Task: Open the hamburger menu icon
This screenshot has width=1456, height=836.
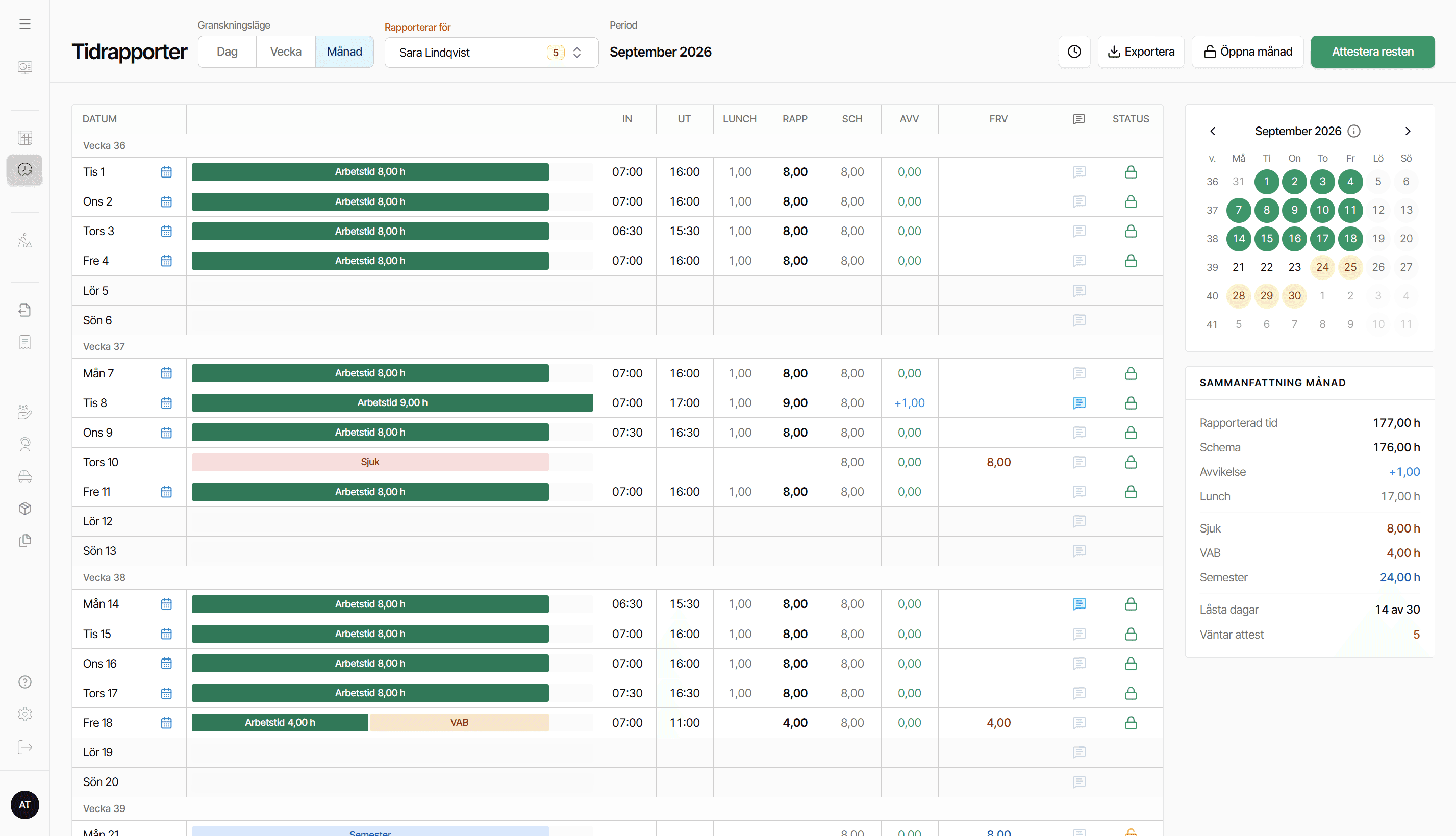Action: (x=24, y=24)
